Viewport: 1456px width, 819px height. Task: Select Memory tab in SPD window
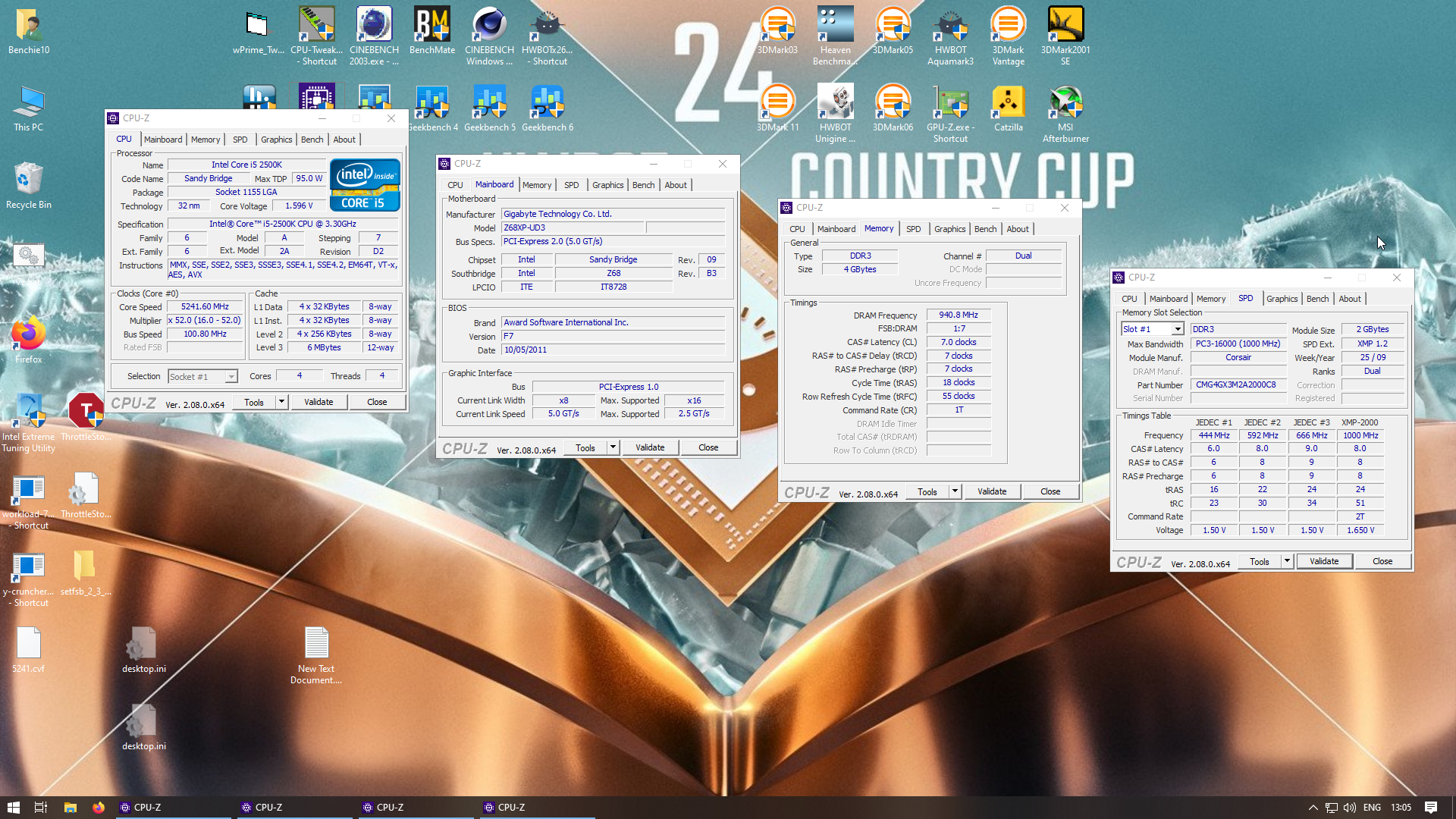pos(1210,299)
